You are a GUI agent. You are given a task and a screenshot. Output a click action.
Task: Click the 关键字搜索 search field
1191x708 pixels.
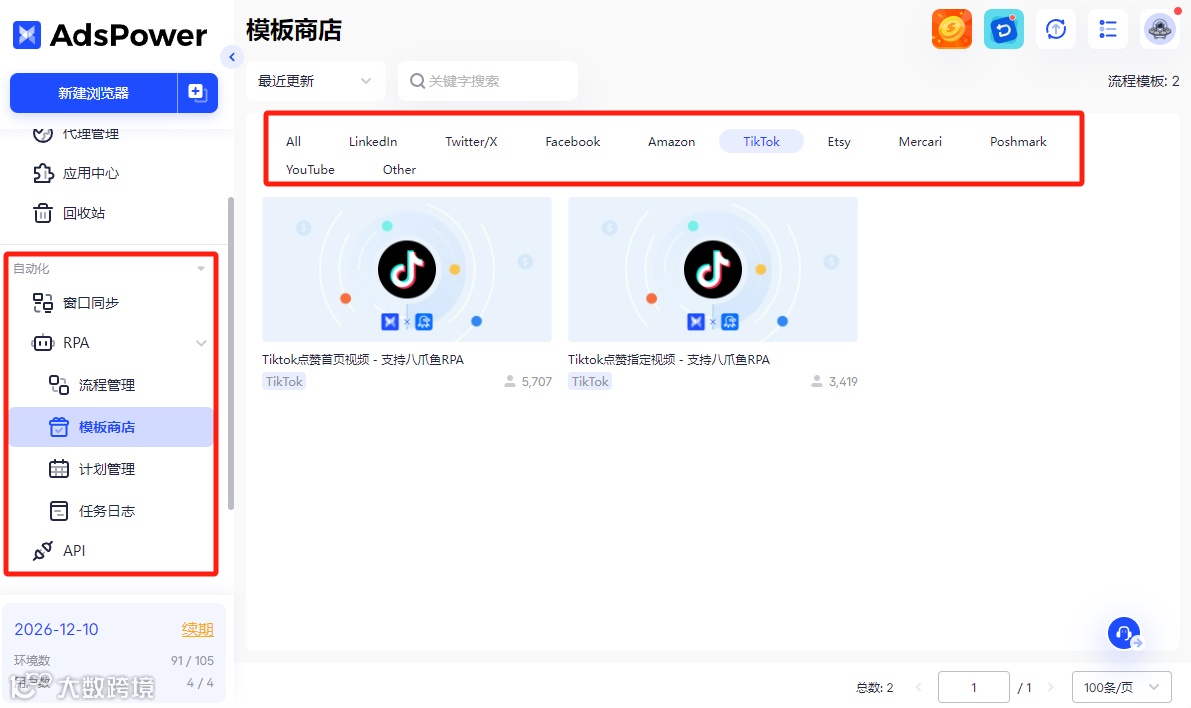coord(488,81)
